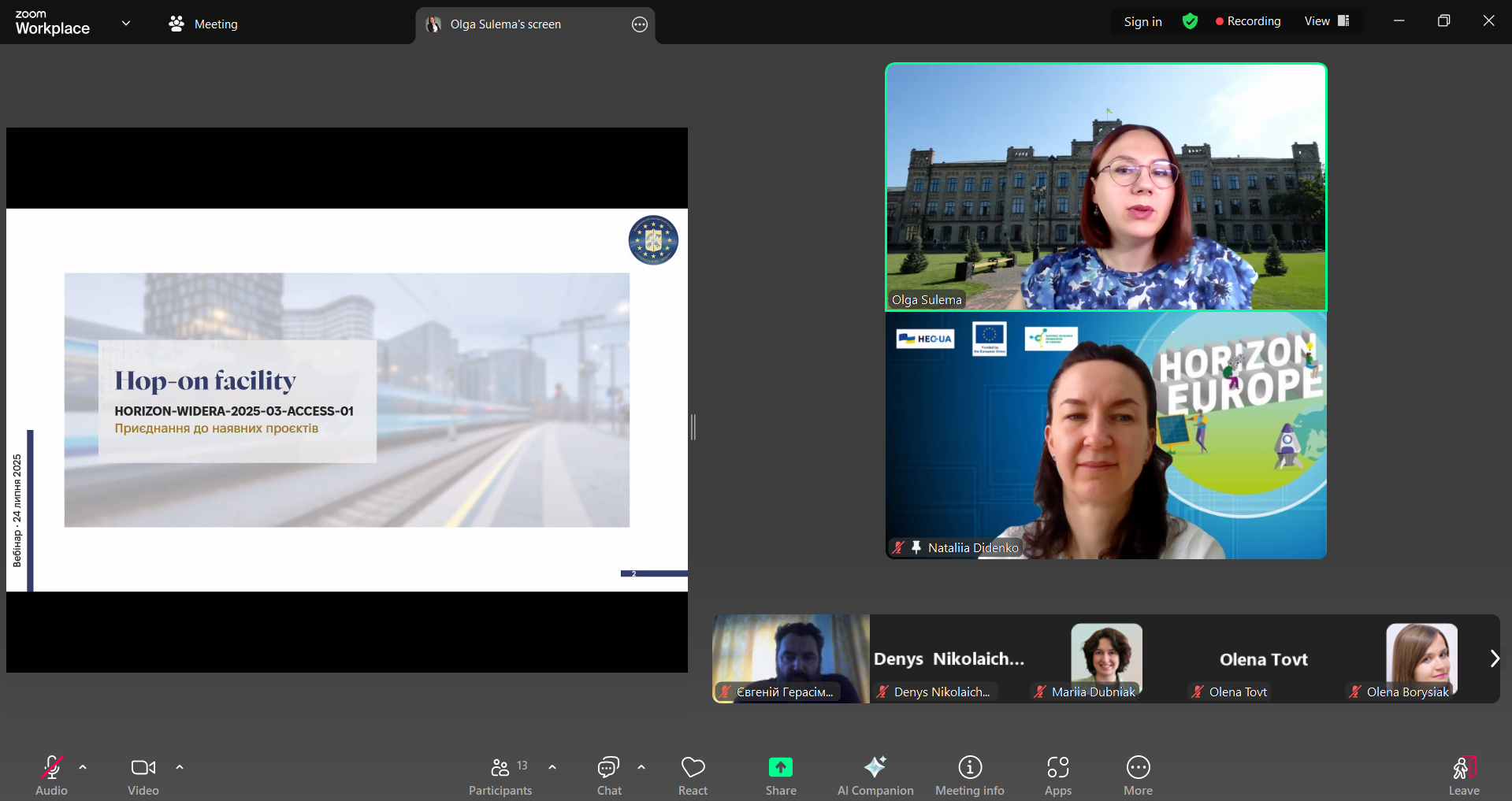Image resolution: width=1512 pixels, height=801 pixels.
Task: Click the divider handle between screen and videos
Action: tap(693, 427)
